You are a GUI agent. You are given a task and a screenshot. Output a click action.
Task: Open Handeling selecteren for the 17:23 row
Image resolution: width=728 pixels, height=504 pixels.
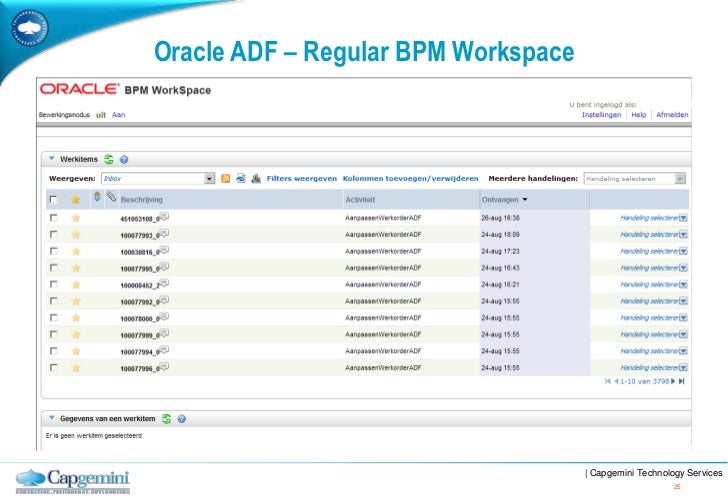tap(653, 251)
